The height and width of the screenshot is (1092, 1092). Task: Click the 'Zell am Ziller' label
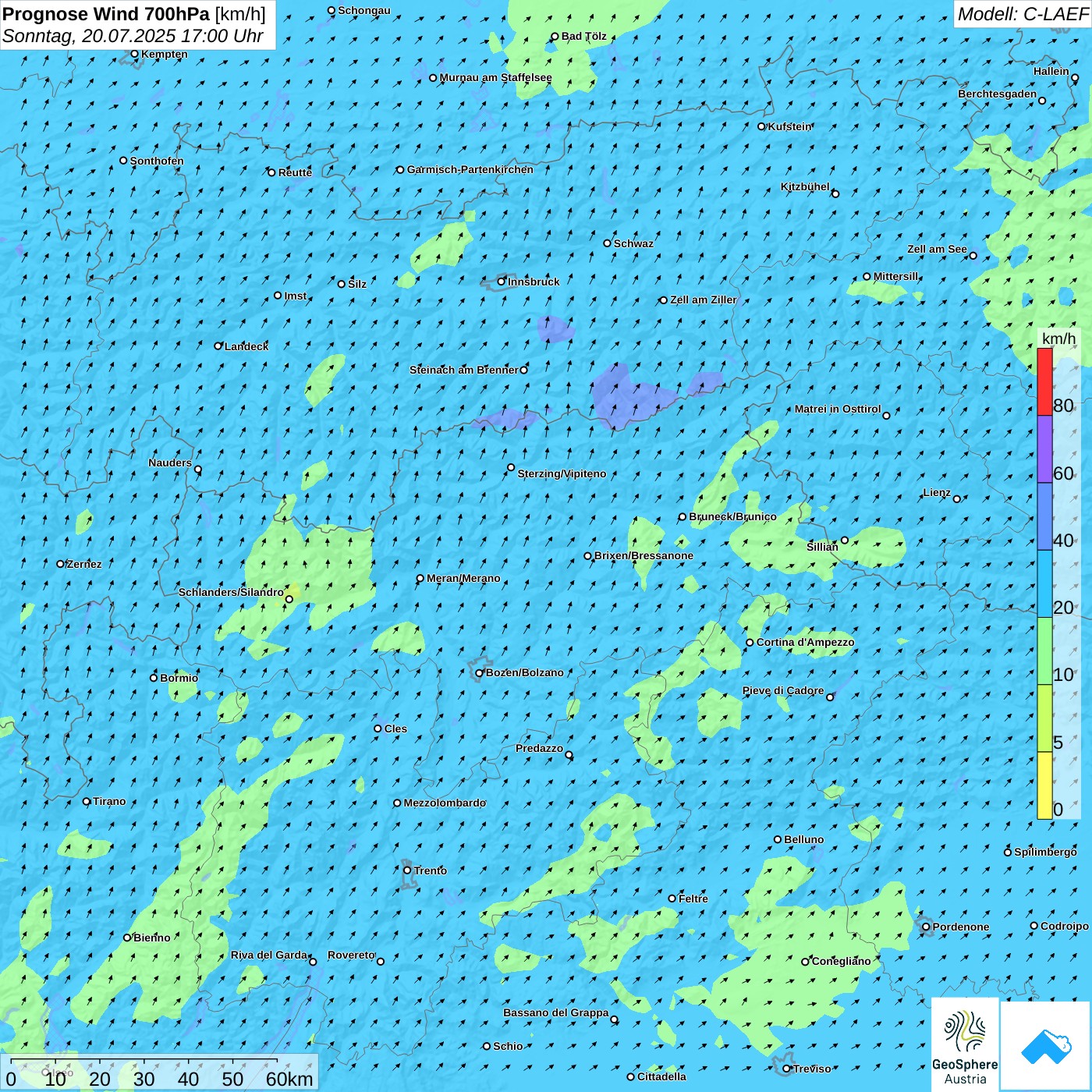(x=703, y=300)
